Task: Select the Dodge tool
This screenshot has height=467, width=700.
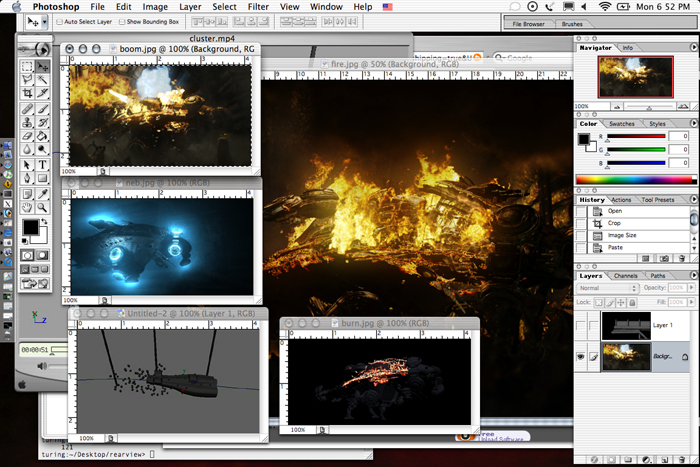Action: 42,149
